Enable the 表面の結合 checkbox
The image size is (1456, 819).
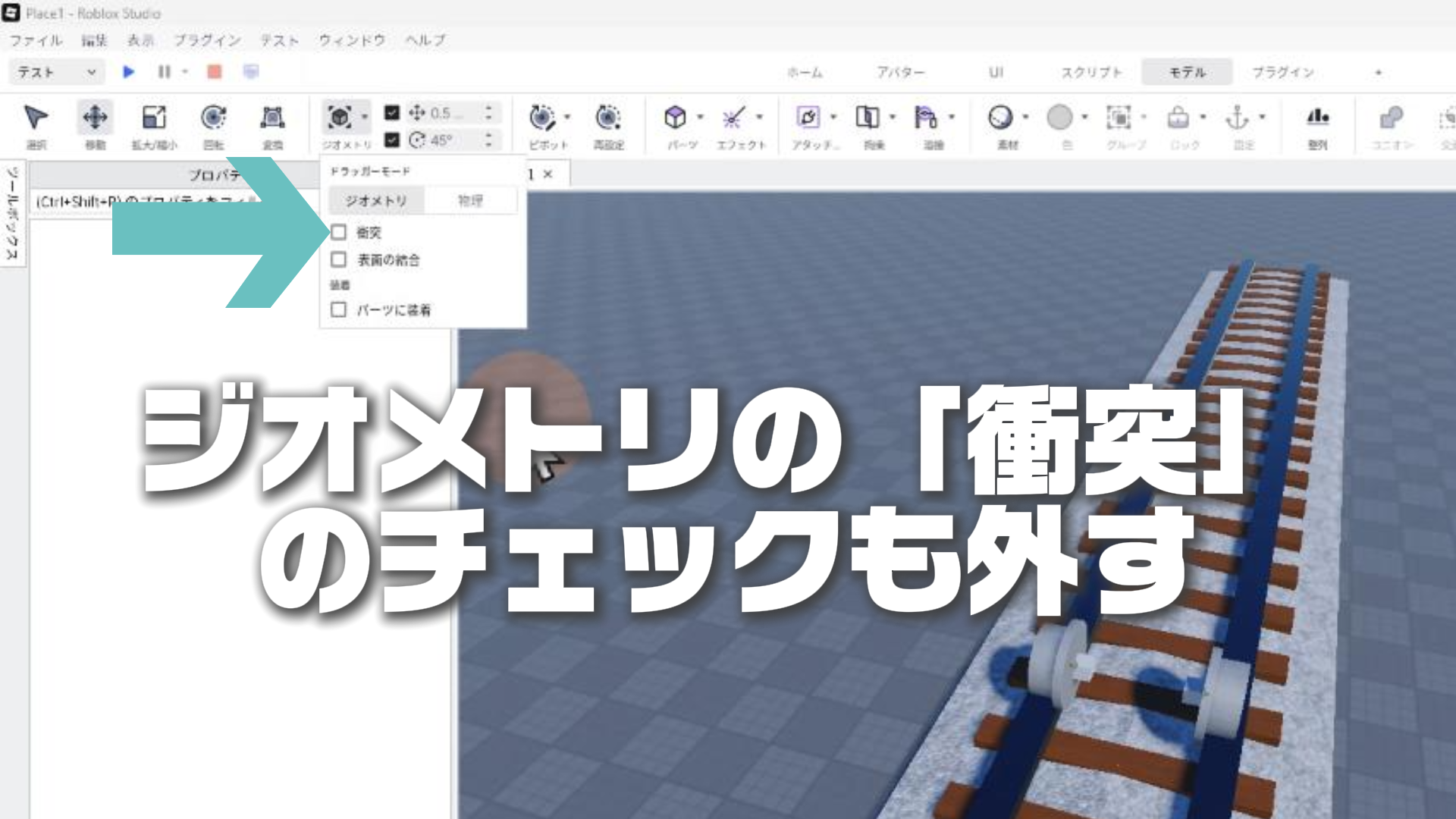pos(339,259)
